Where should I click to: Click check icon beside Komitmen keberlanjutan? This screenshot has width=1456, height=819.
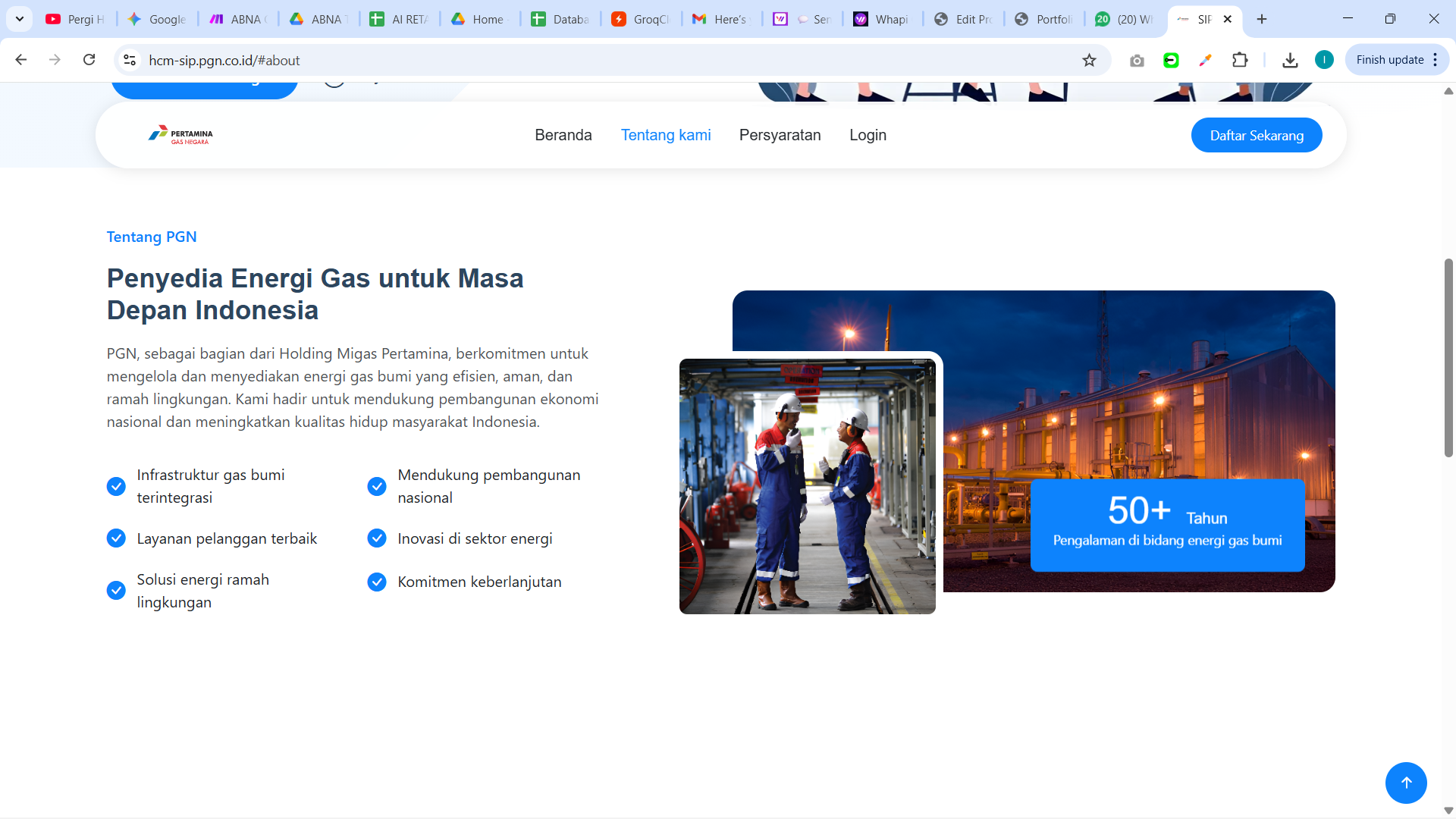pos(377,582)
